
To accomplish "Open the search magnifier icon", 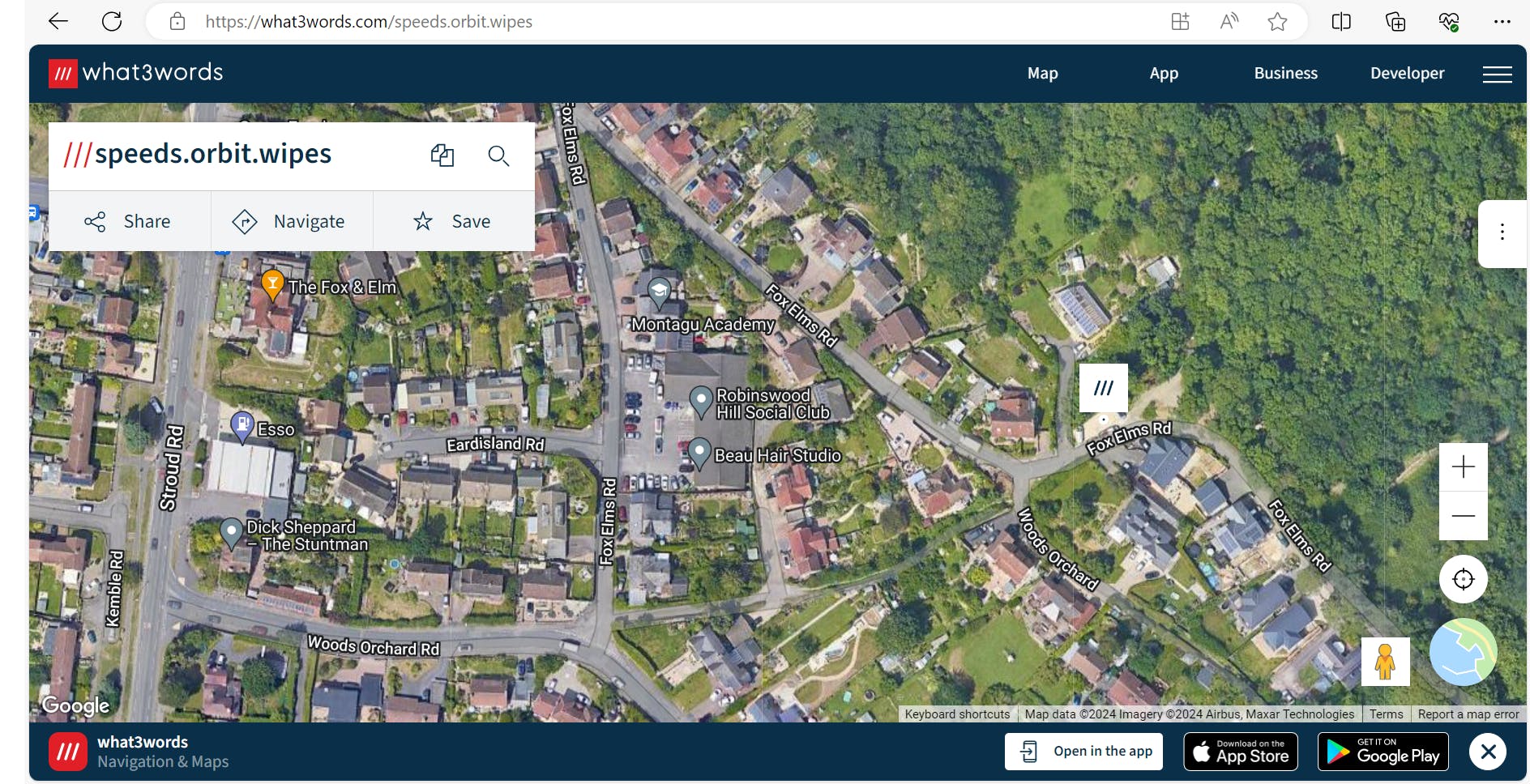I will pyautogui.click(x=498, y=156).
